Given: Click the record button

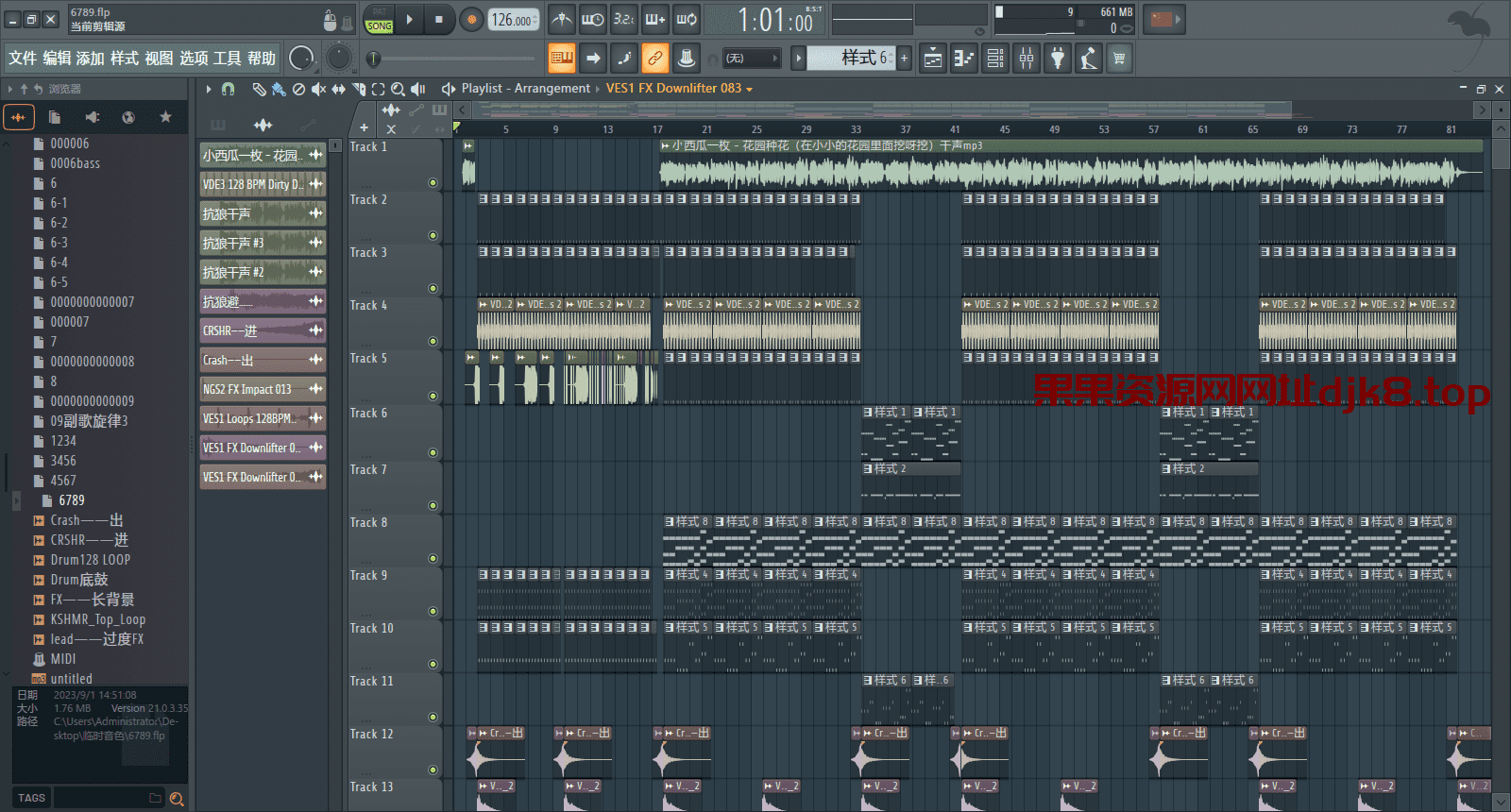Looking at the screenshot, I should 471,19.
